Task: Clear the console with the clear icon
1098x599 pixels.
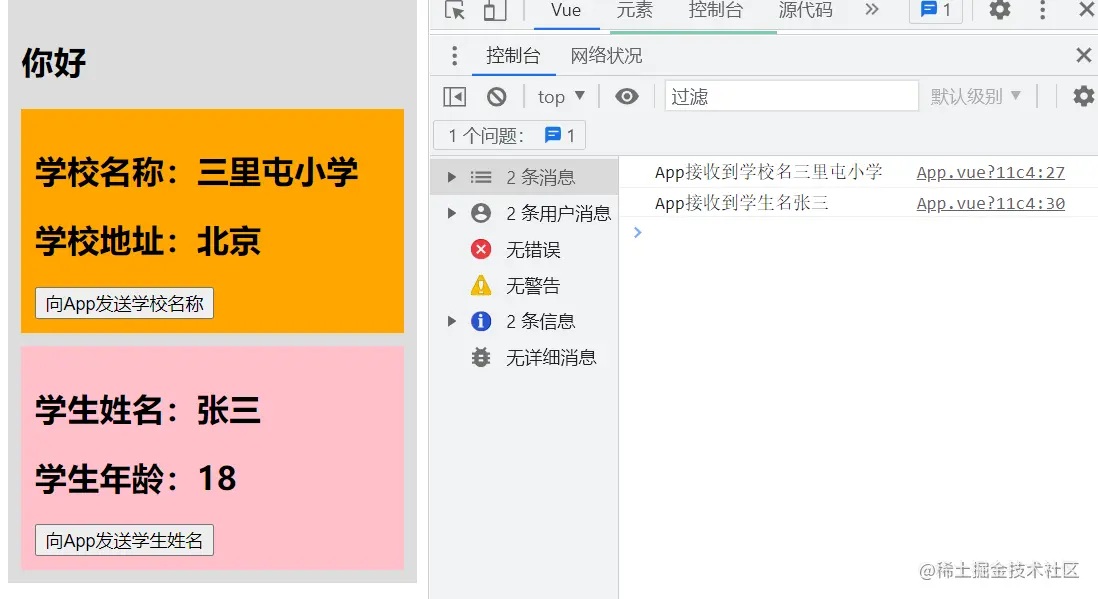Action: pyautogui.click(x=499, y=96)
